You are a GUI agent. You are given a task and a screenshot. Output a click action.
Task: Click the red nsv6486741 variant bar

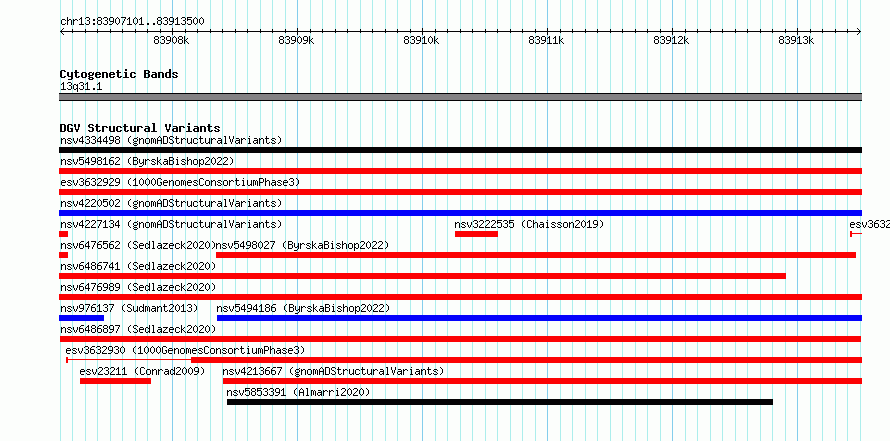422,276
